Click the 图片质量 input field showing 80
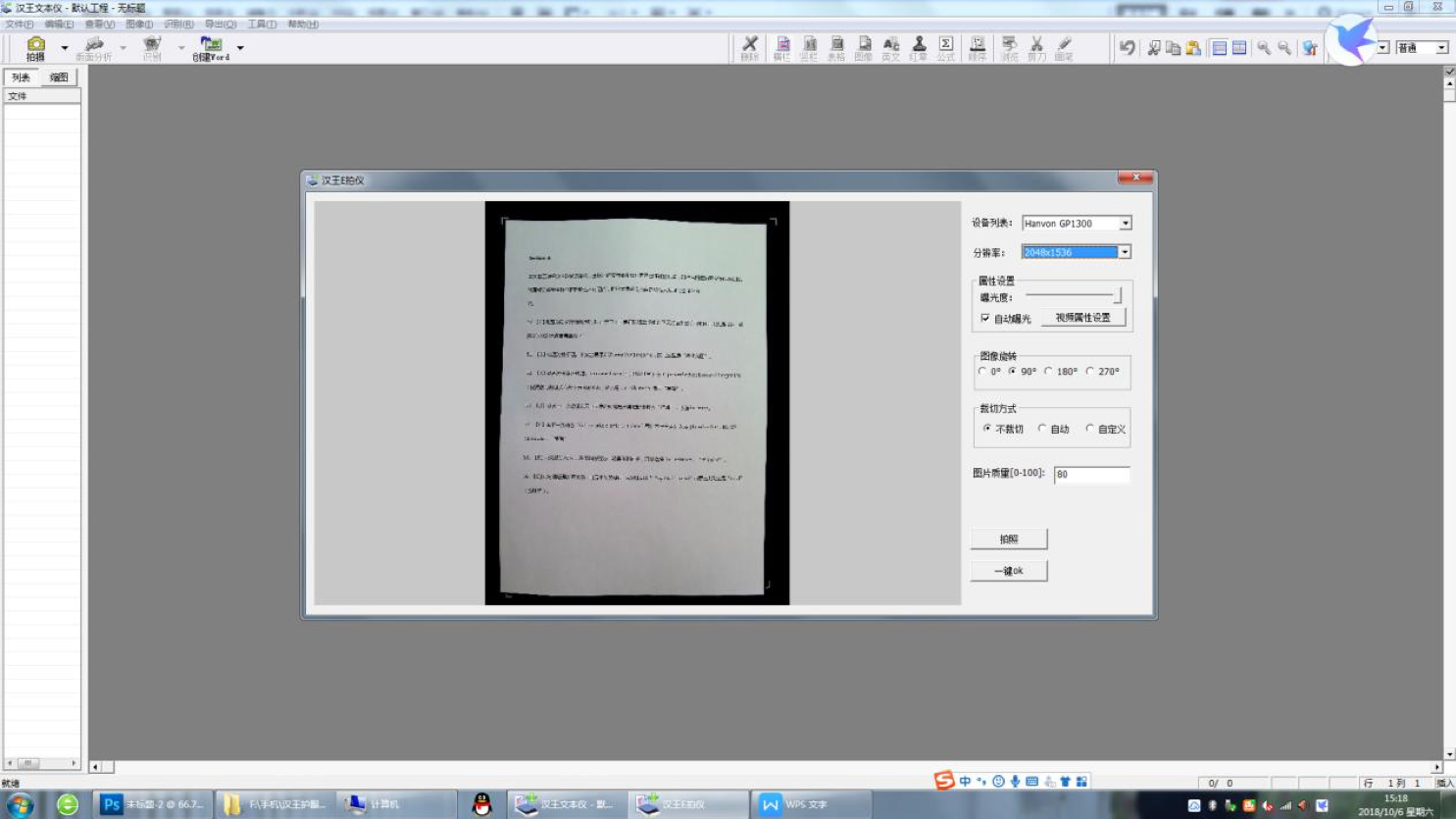Viewport: 1456px width, 819px height. pyautogui.click(x=1090, y=475)
